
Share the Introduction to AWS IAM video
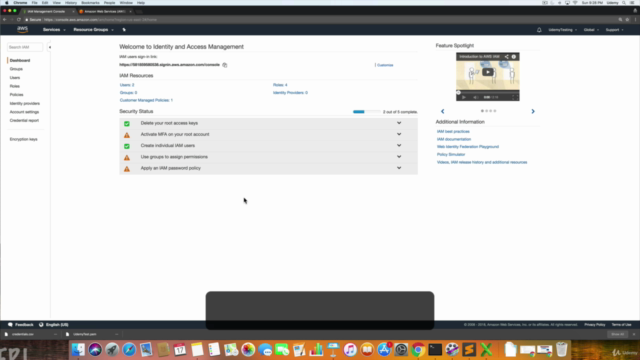[x=507, y=57]
